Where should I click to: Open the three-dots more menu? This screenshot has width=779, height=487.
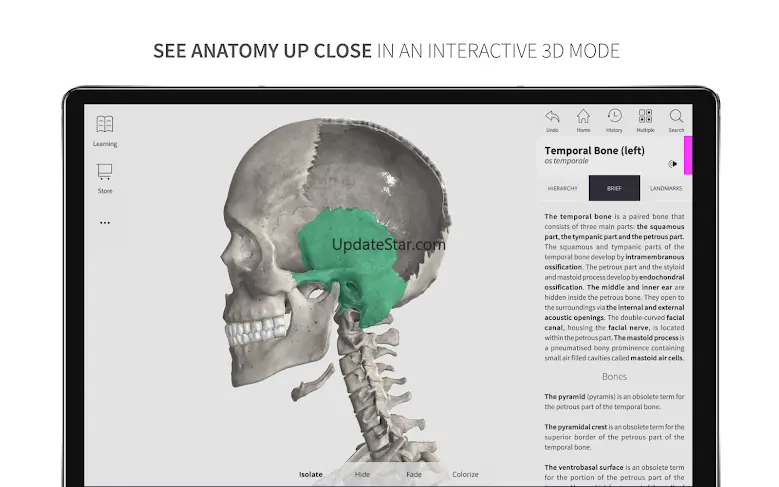click(105, 223)
